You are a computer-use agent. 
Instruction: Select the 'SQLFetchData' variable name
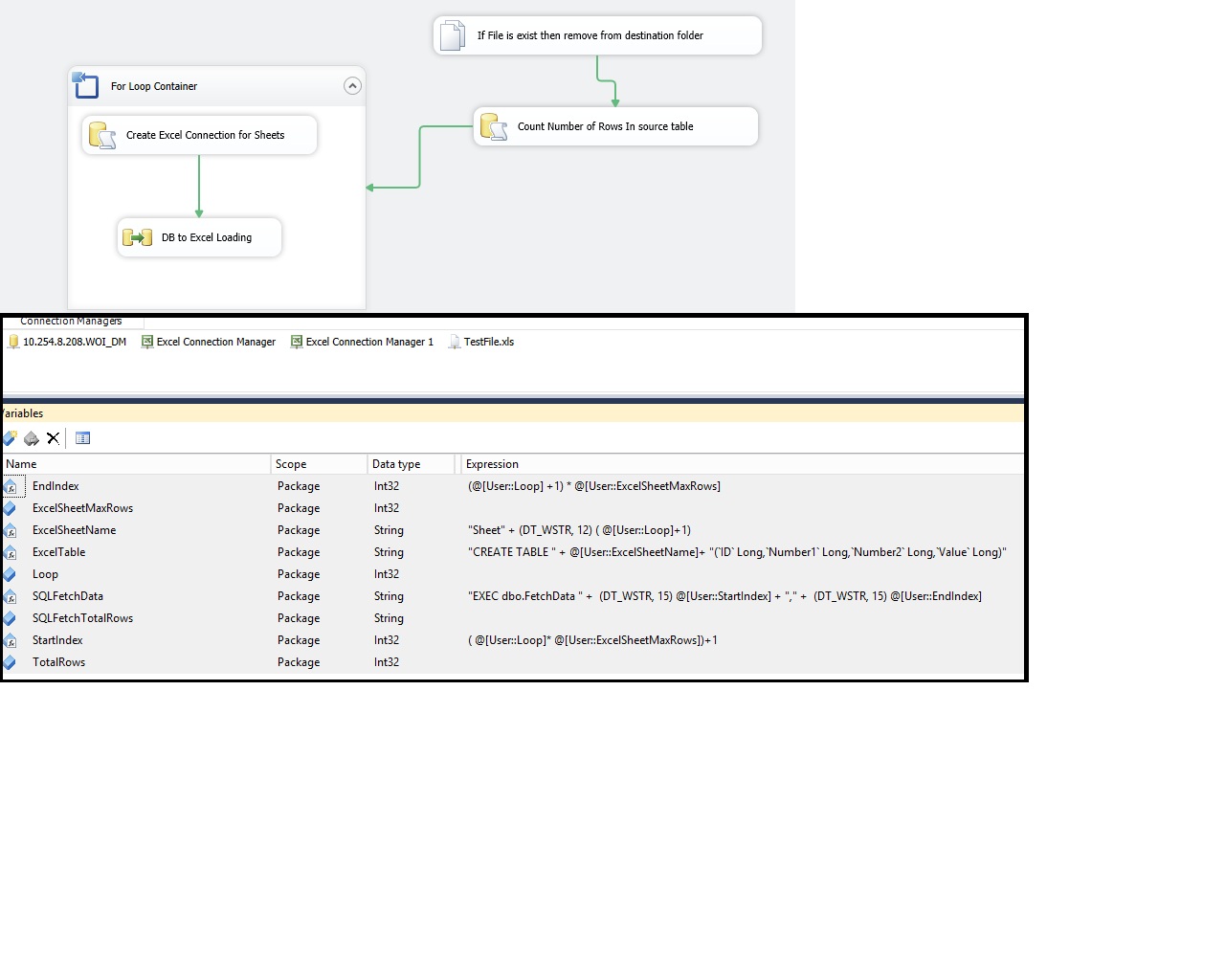pyautogui.click(x=68, y=596)
